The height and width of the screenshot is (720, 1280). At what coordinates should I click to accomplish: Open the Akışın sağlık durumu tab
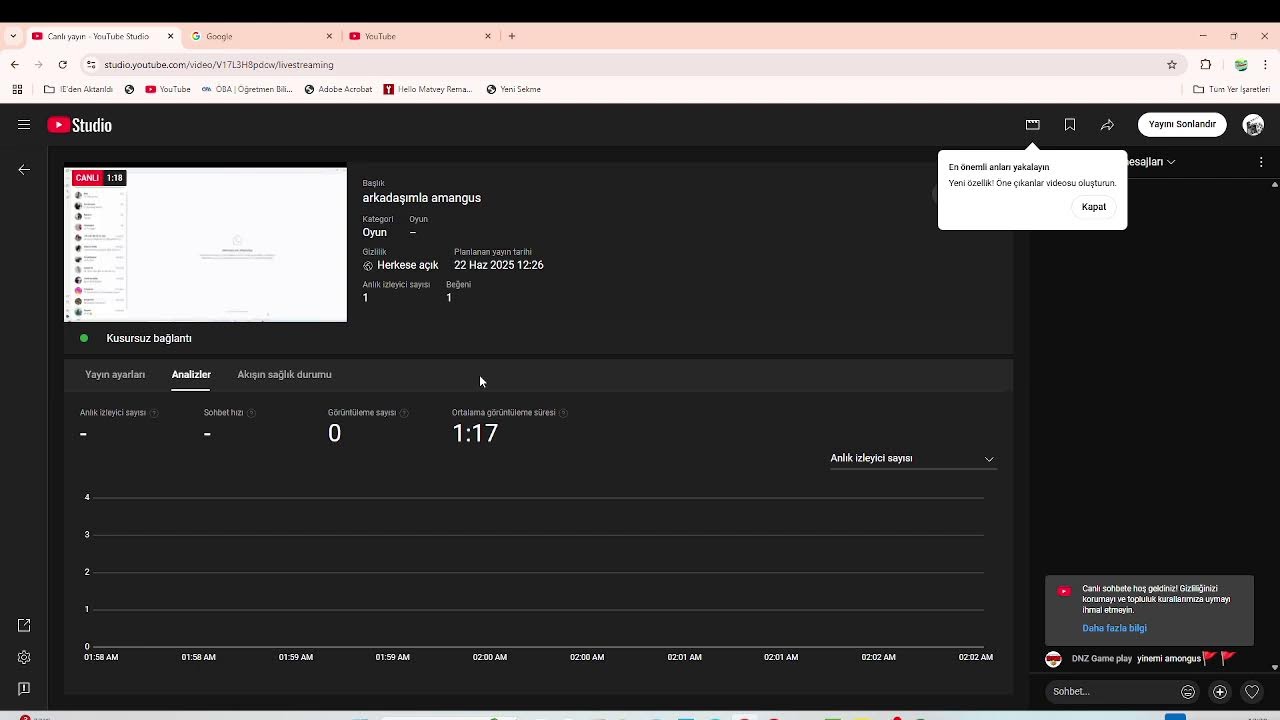[284, 374]
